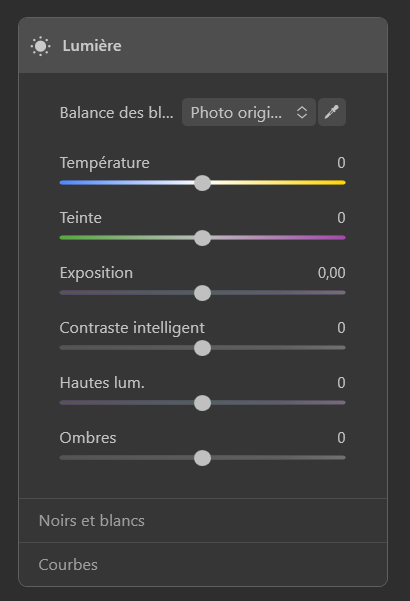410x601 pixels.
Task: Click the white balance eyedropper tool
Action: [332, 112]
